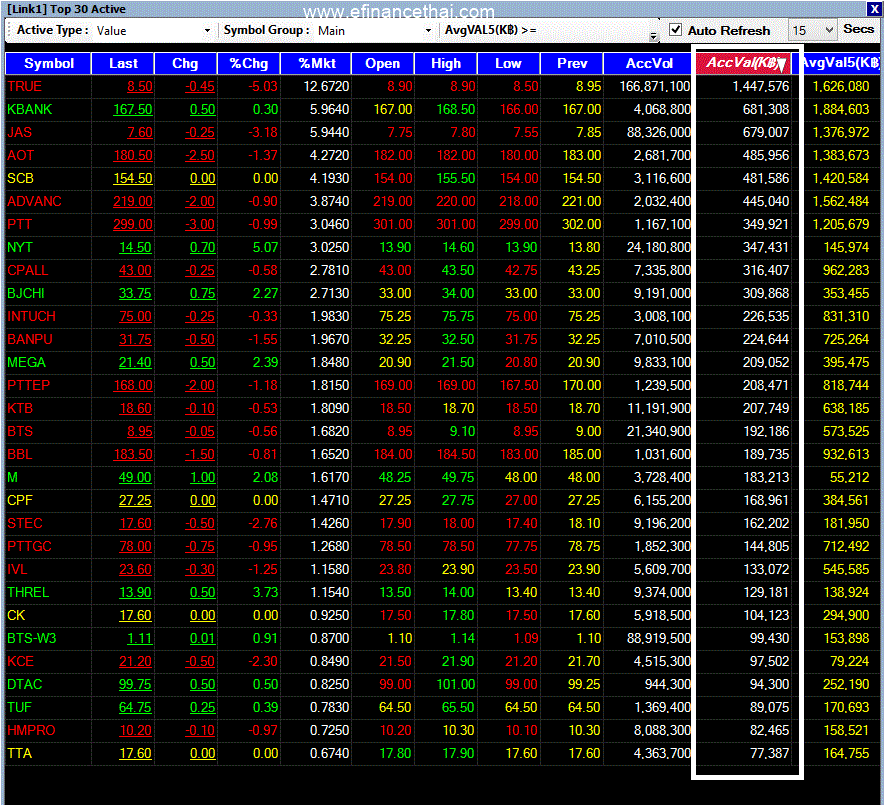Click AOT's change value -2.50
Image resolution: width=885 pixels, height=805 pixels.
200,155
